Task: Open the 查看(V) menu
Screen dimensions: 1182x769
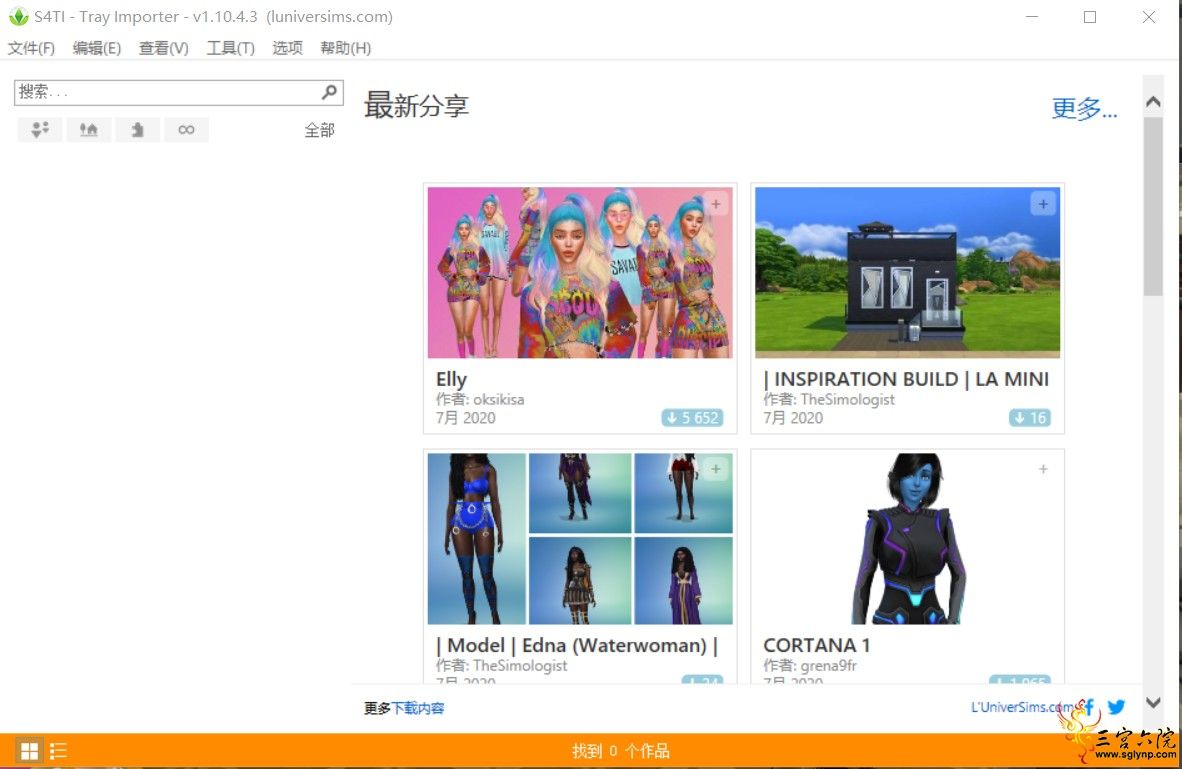Action: point(164,48)
